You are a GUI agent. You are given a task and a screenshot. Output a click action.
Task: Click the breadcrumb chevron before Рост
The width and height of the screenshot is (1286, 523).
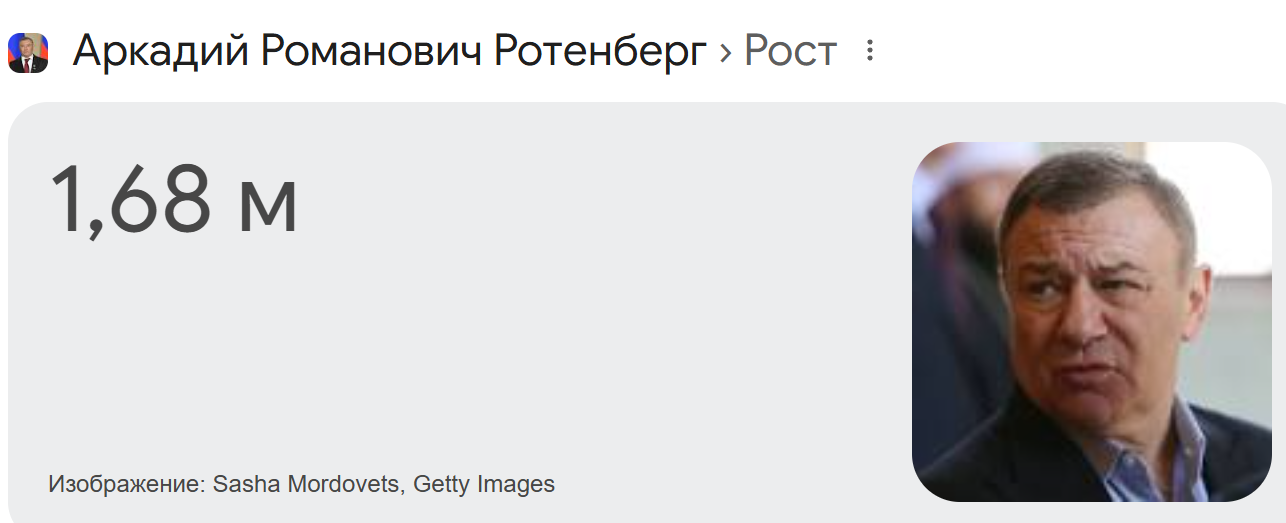pos(726,52)
